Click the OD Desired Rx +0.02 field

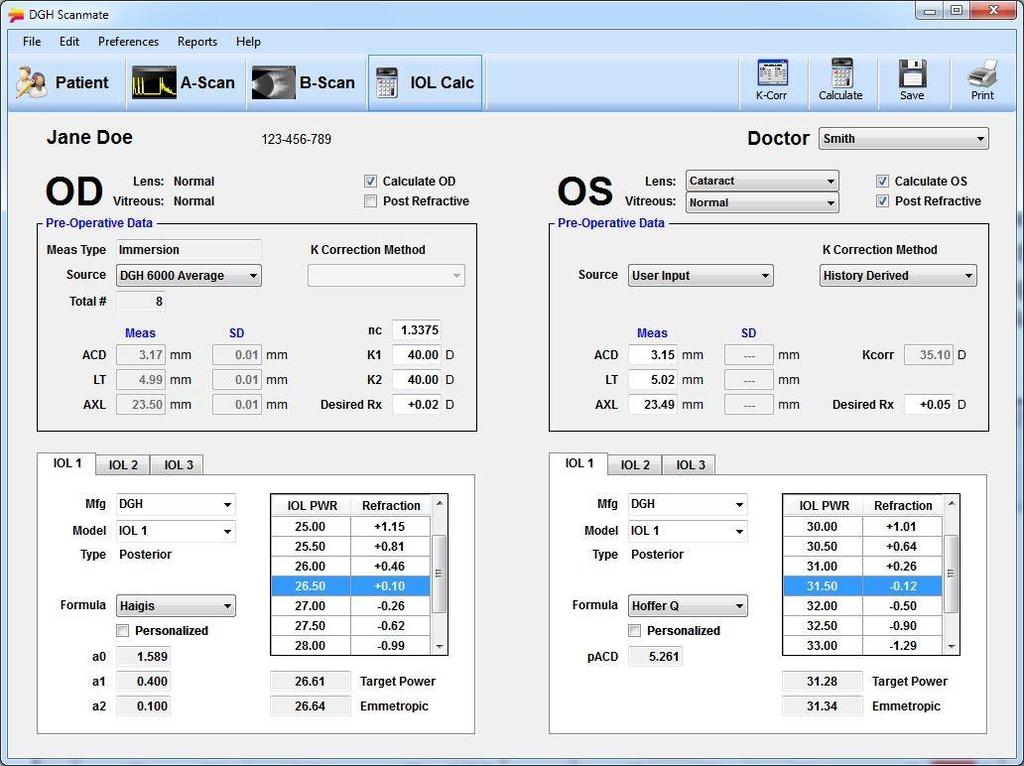coord(417,404)
